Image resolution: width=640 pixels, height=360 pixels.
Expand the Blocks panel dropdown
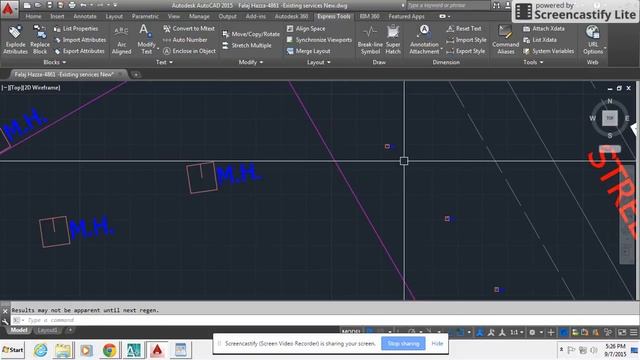54,62
